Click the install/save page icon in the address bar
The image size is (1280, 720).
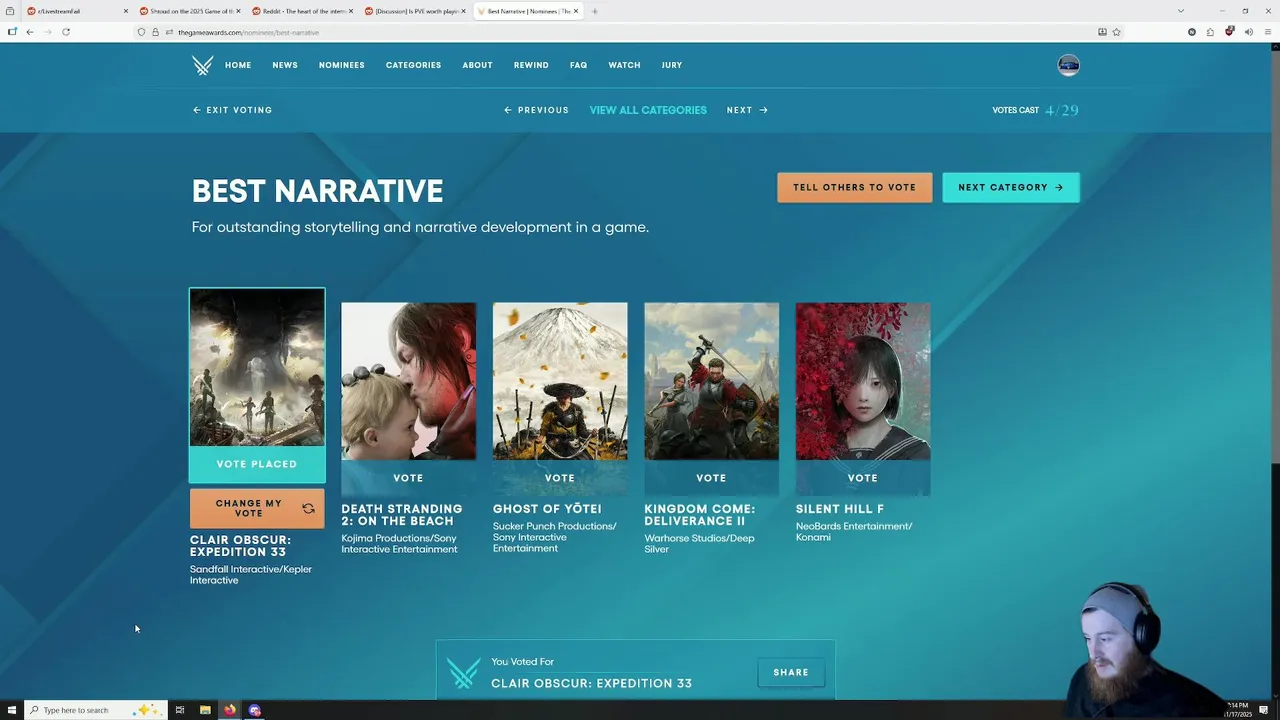coord(1102,32)
